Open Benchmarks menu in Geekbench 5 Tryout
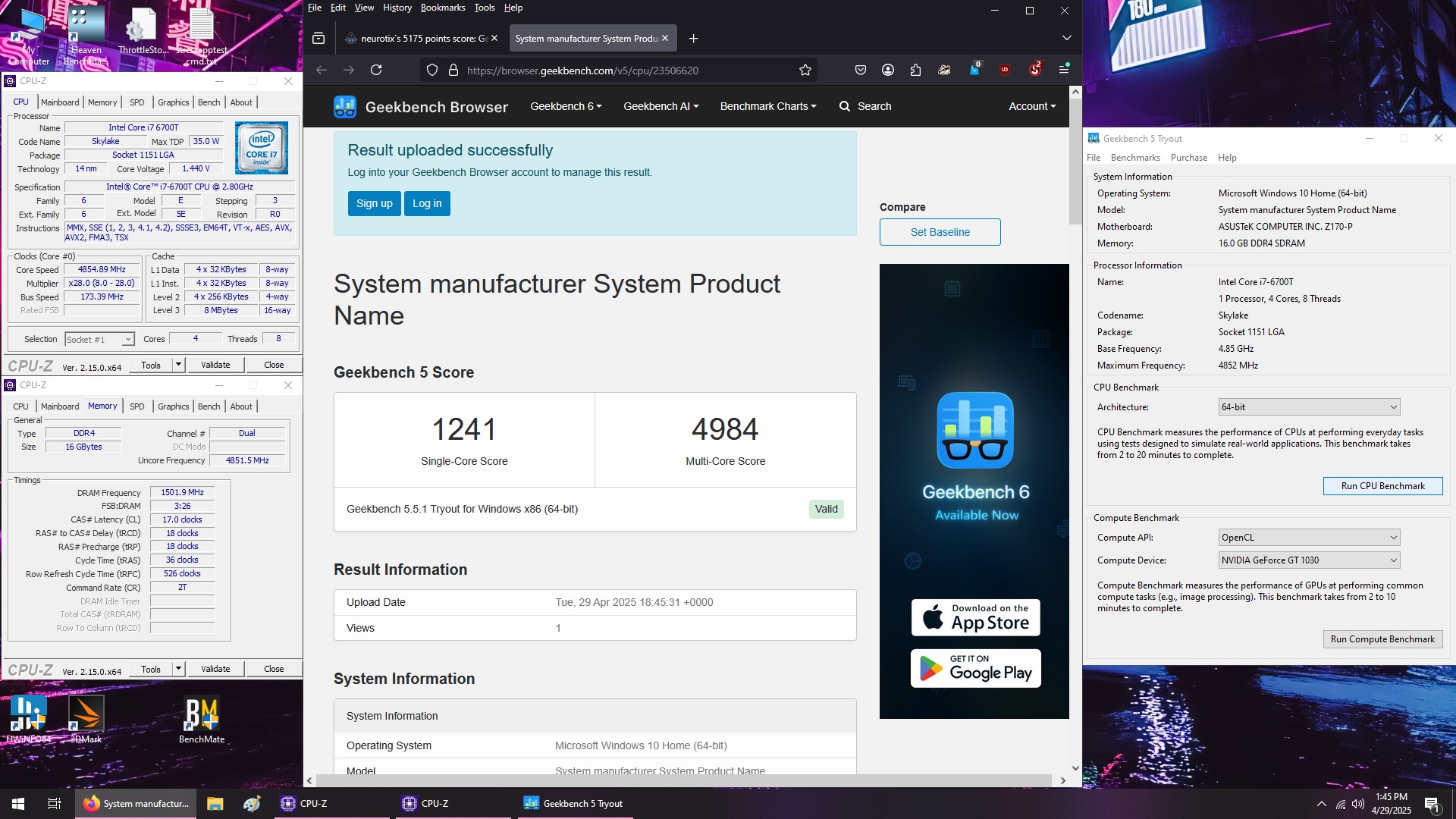Screen dimensions: 1456x819 point(1135,158)
